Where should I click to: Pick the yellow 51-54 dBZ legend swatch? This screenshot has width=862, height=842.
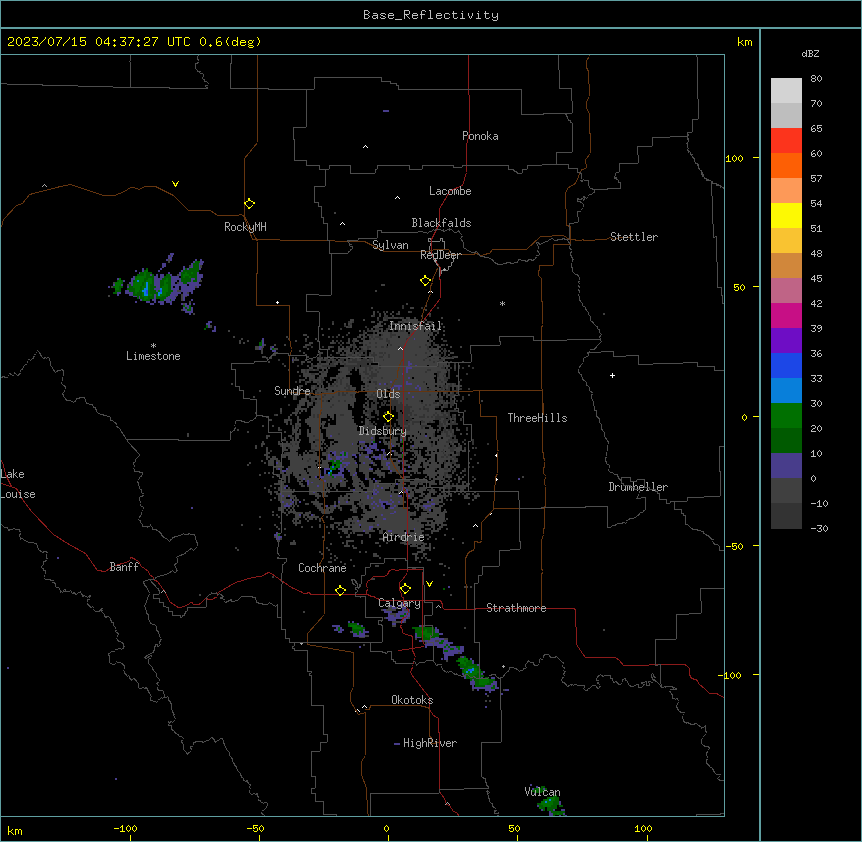coord(786,215)
